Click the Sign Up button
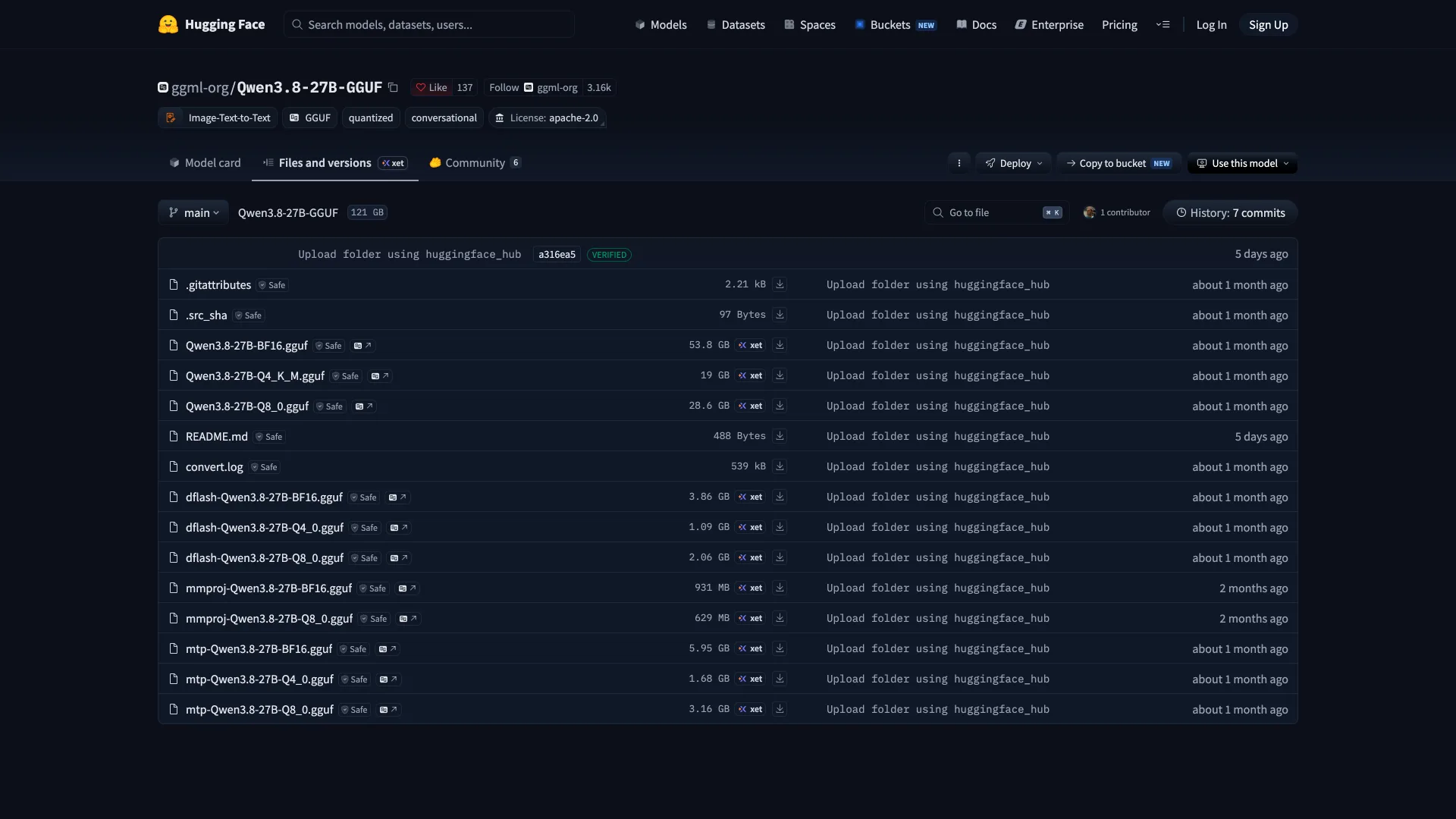1456x819 pixels. [1268, 24]
